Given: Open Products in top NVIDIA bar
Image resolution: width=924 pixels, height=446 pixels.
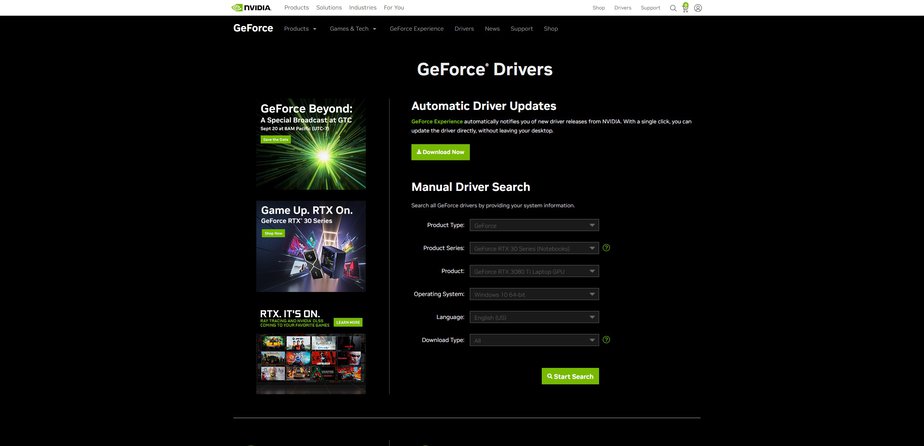Looking at the screenshot, I should click(x=296, y=8).
